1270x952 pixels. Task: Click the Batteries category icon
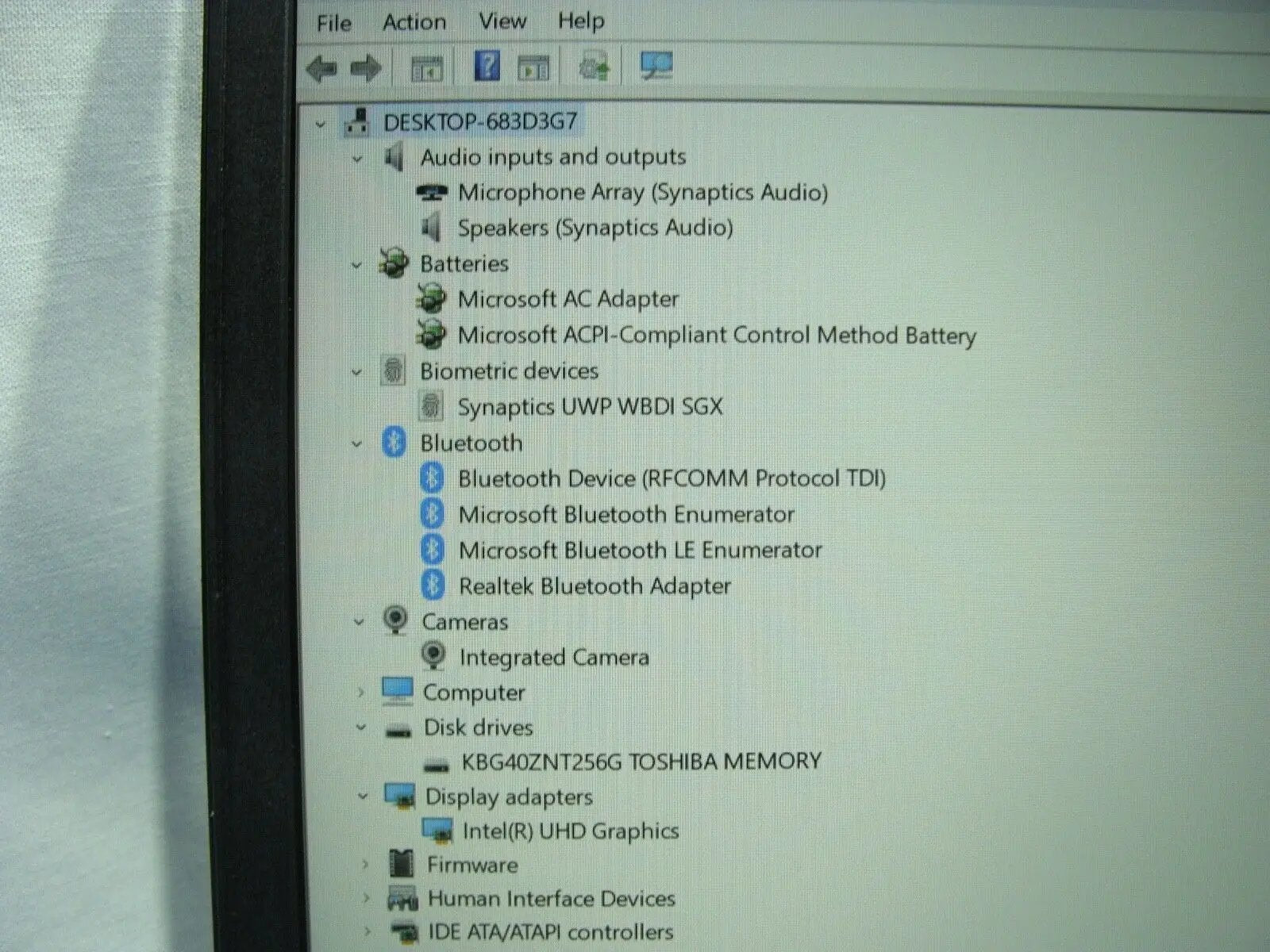[x=394, y=263]
